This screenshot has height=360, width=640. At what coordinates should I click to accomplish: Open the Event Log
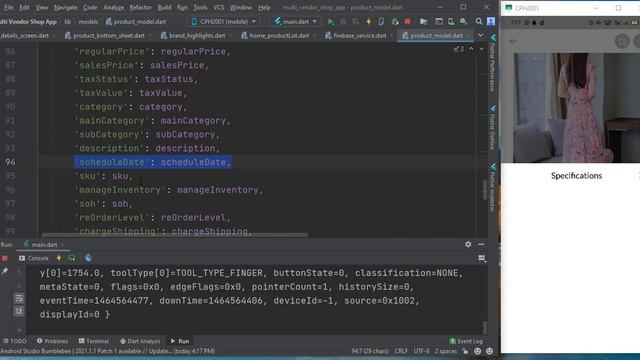point(466,341)
